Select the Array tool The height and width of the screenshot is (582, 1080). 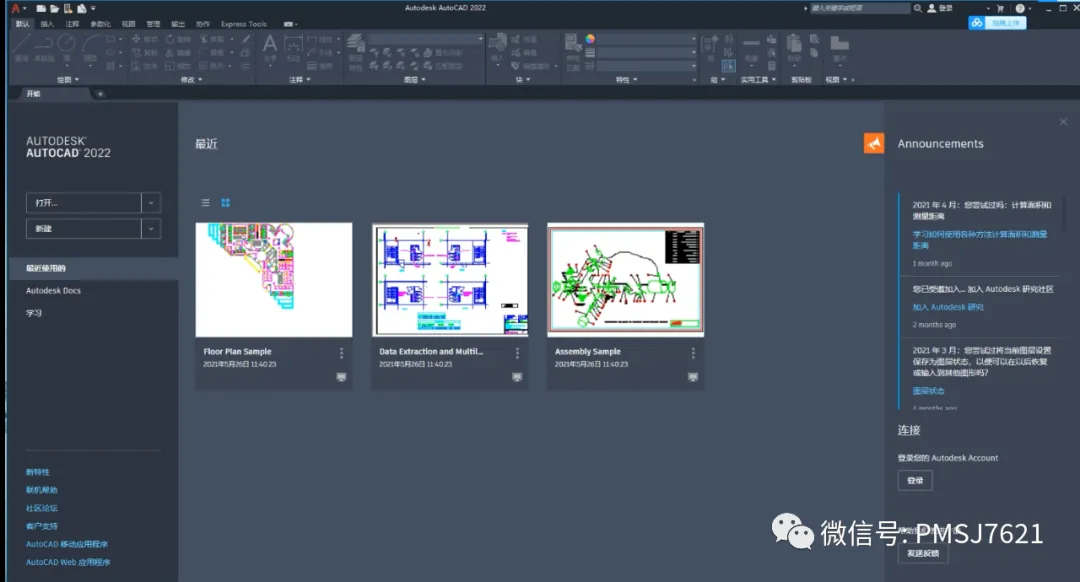point(212,66)
